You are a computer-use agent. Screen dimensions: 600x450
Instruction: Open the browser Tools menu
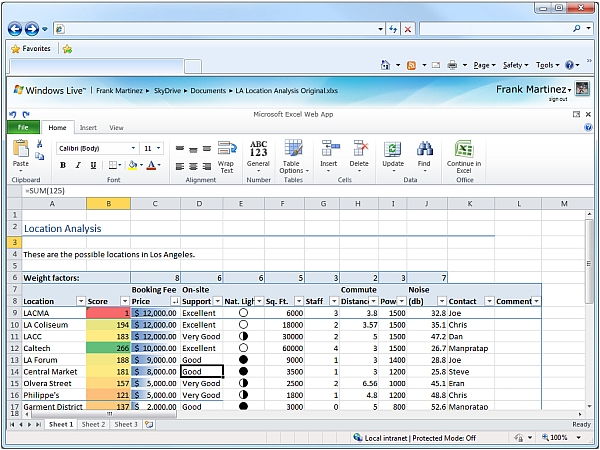pyautogui.click(x=548, y=65)
